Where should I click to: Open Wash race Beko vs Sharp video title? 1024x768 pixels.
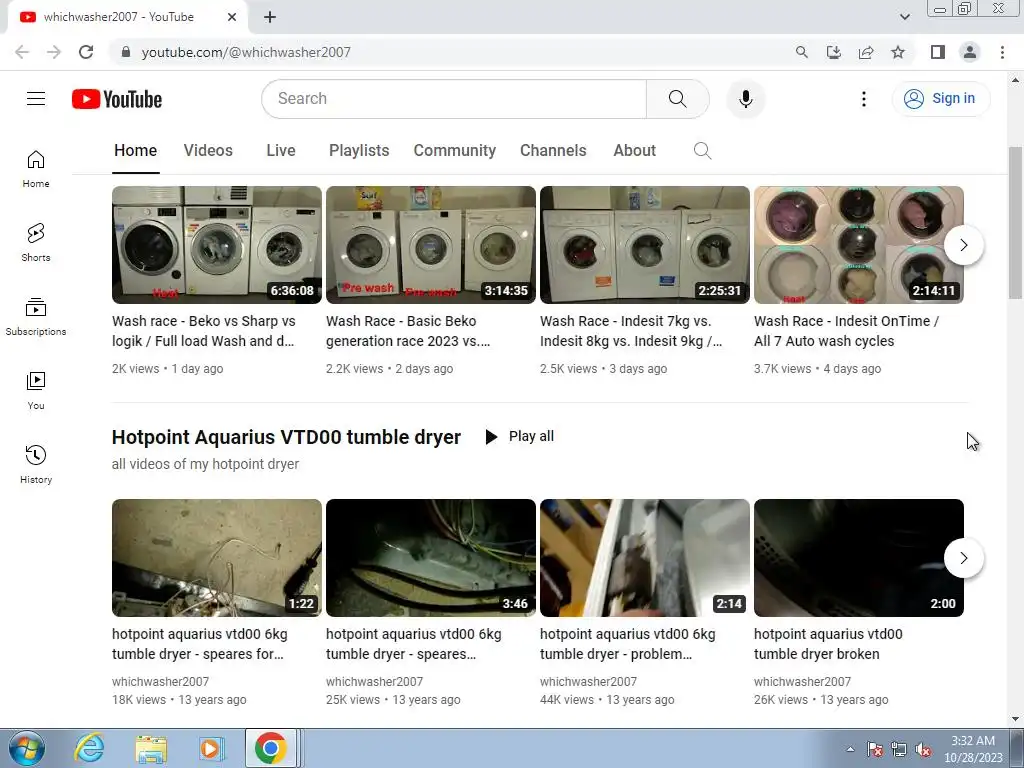(204, 331)
